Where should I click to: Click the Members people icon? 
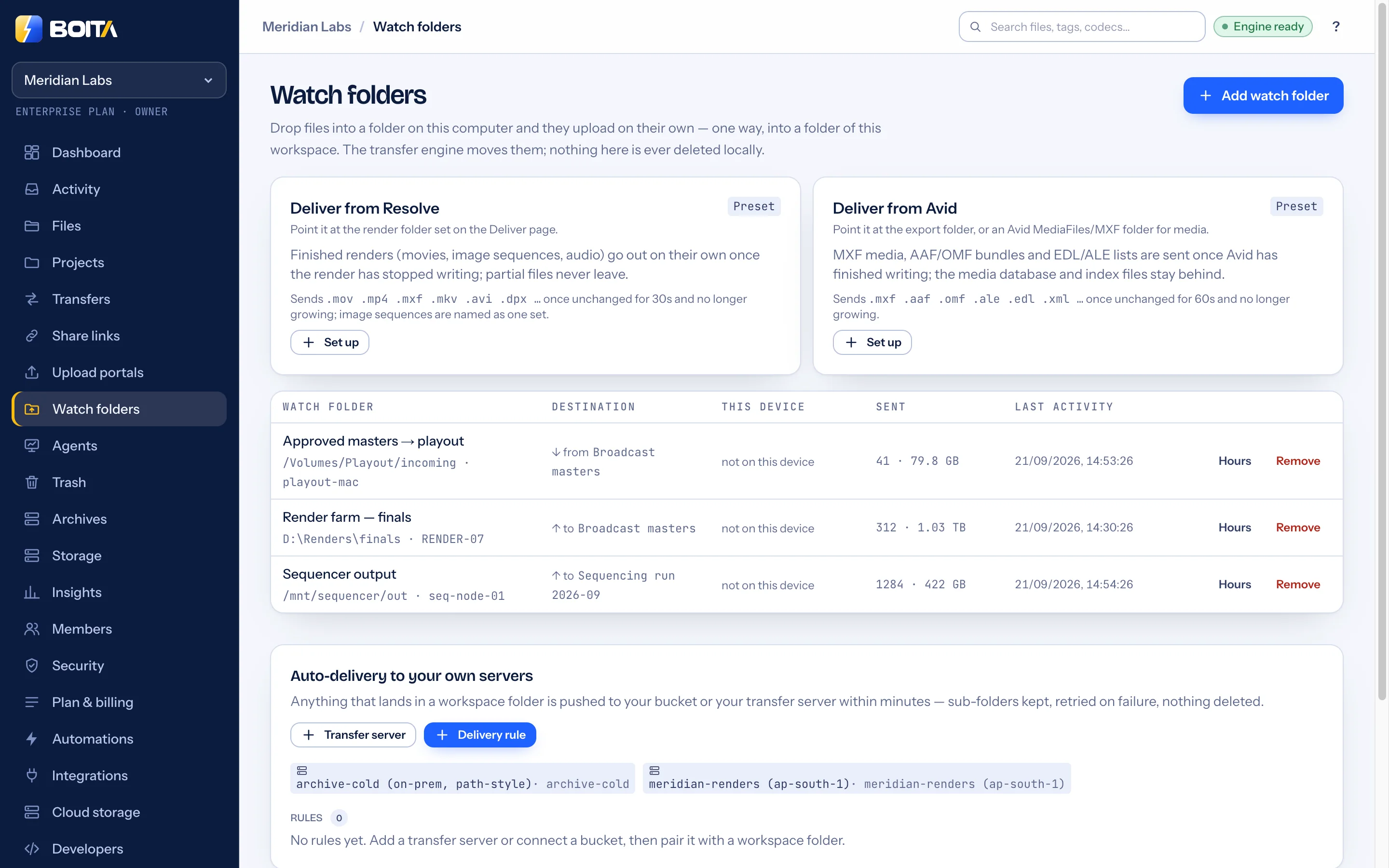pos(31,629)
